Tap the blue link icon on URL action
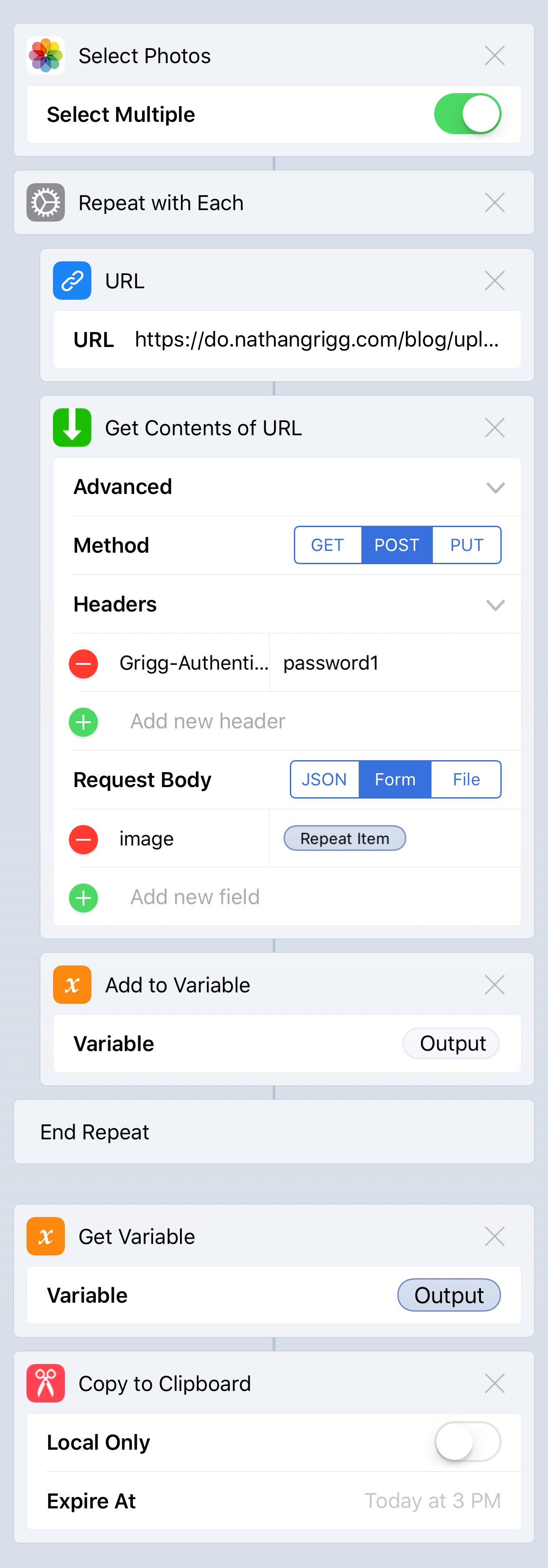548x1568 pixels. coord(72,281)
